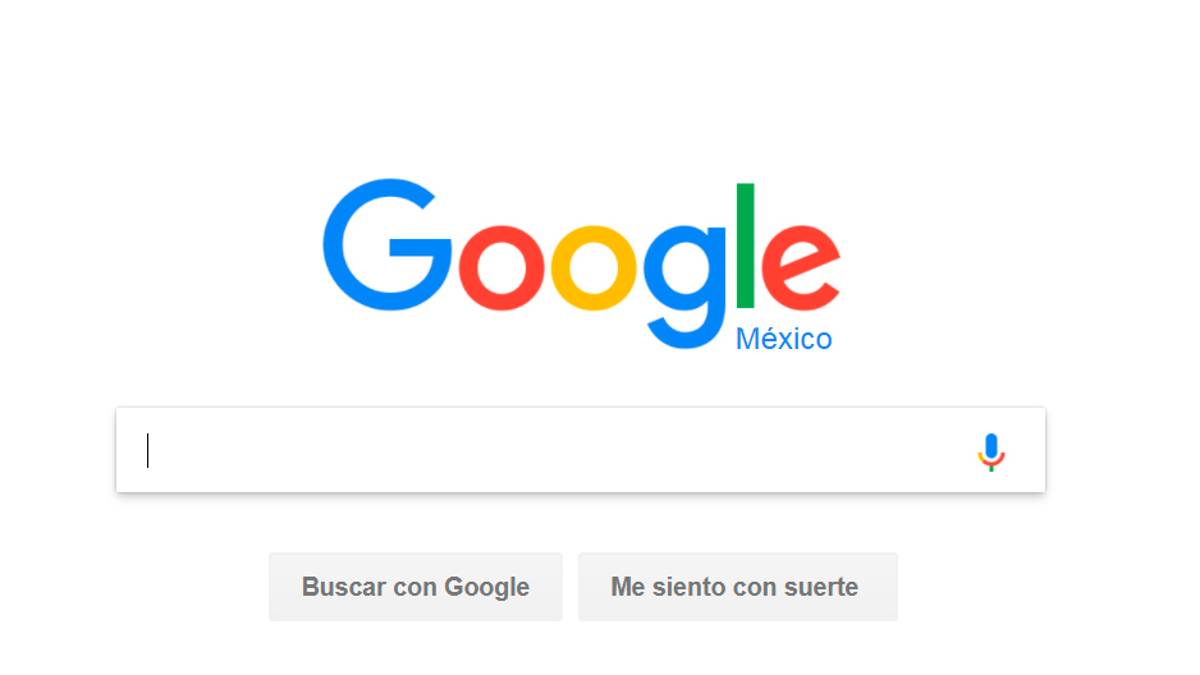Screen dimensions: 1200x675
Task: Click the blinking text cursor in search box
Action: pos(148,450)
